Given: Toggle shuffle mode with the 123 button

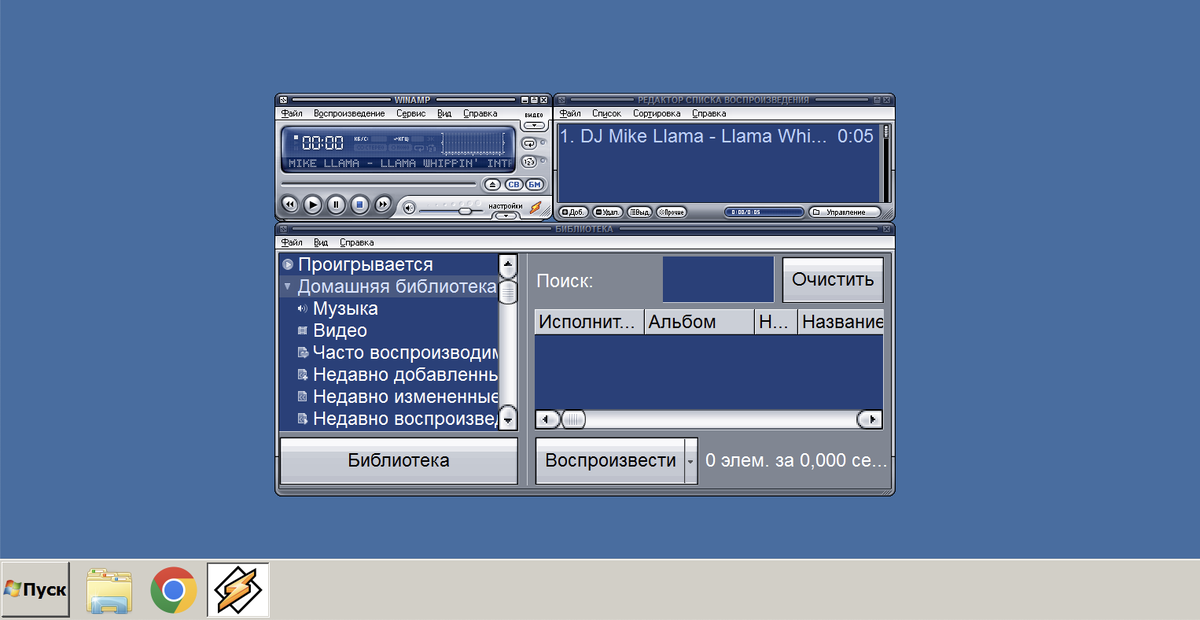Looking at the screenshot, I should click(529, 161).
